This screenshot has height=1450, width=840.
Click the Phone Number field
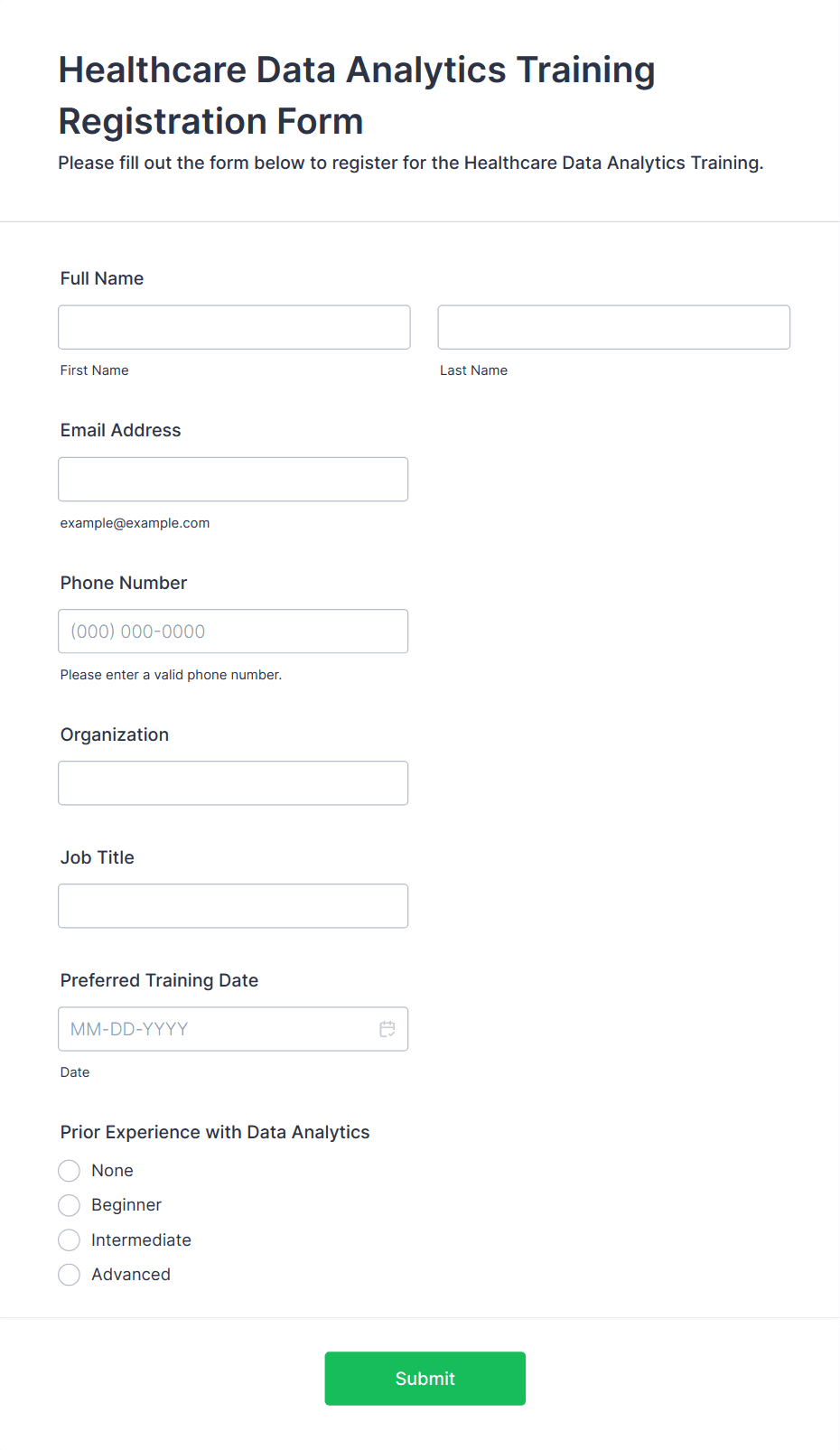pos(233,631)
